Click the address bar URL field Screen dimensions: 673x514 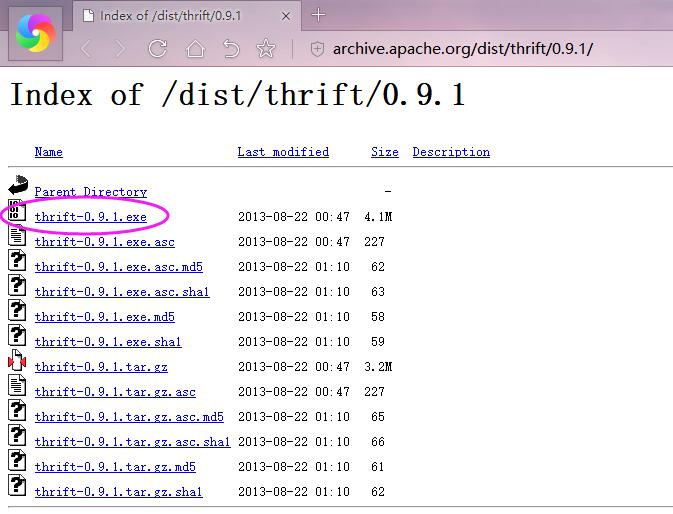click(x=463, y=49)
